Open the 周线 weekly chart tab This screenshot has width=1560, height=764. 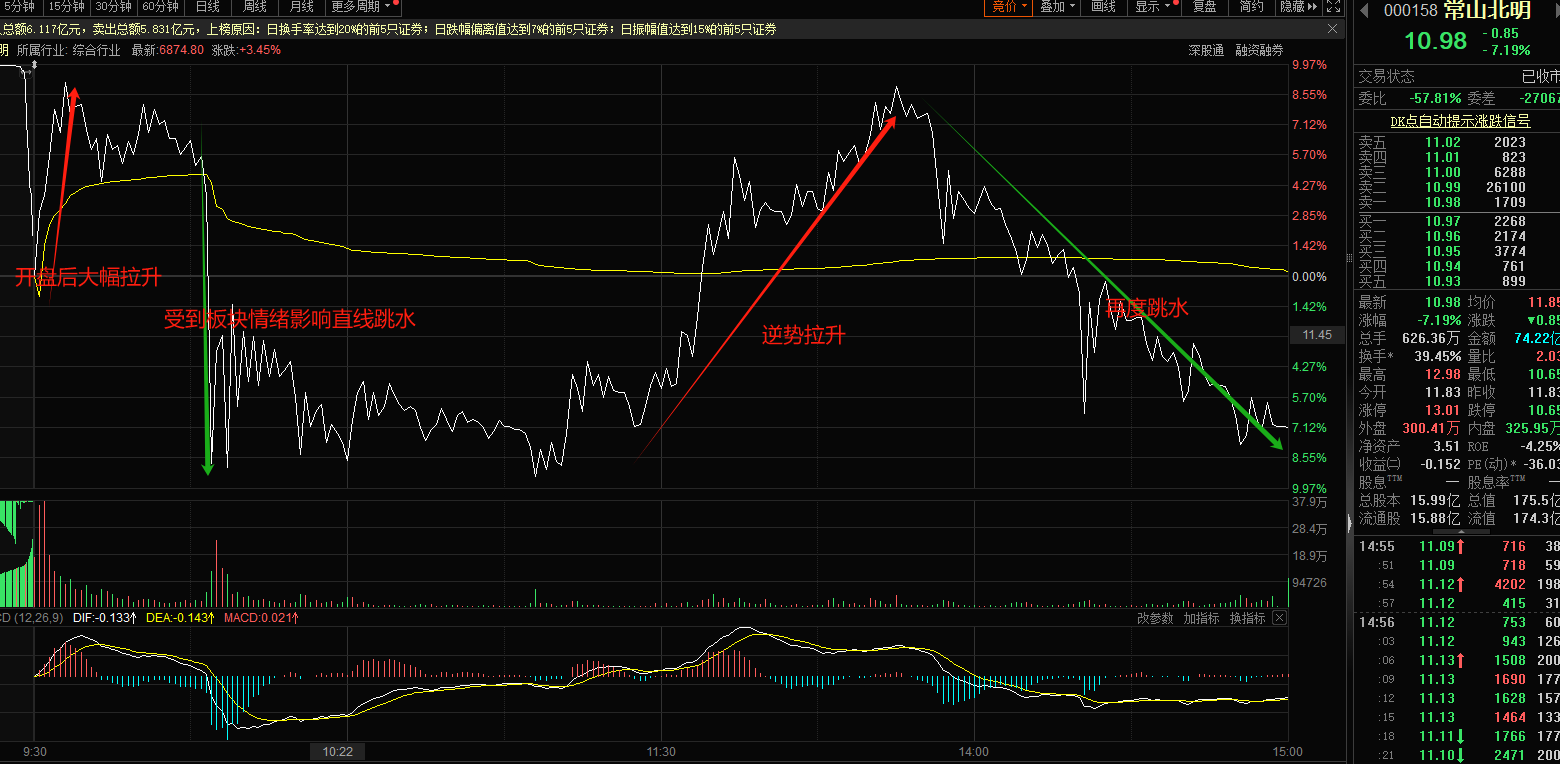point(255,6)
